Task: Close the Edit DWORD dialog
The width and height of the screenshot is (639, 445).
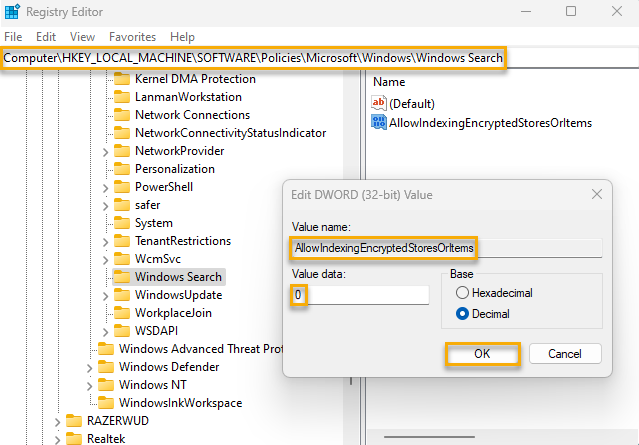Action: point(595,194)
